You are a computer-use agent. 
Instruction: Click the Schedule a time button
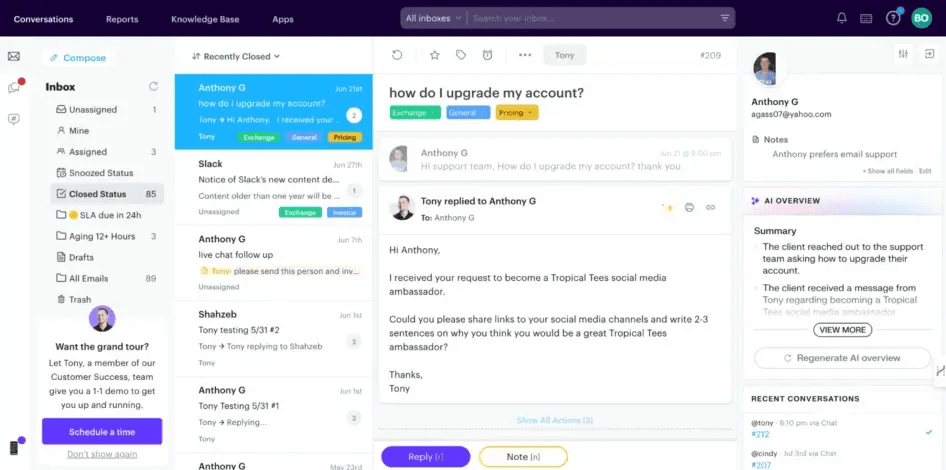click(x=102, y=431)
